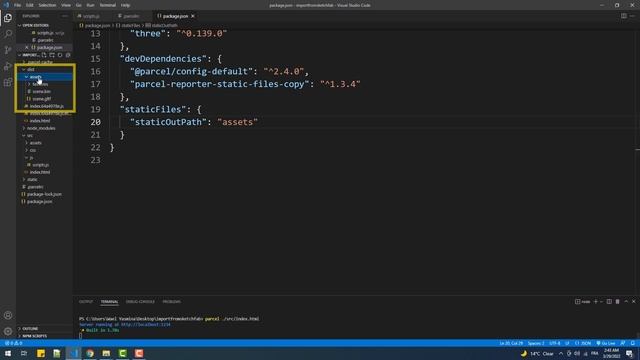The width and height of the screenshot is (640, 360).
Task: Switch to the PROBLEMS panel tab
Action: point(171,302)
